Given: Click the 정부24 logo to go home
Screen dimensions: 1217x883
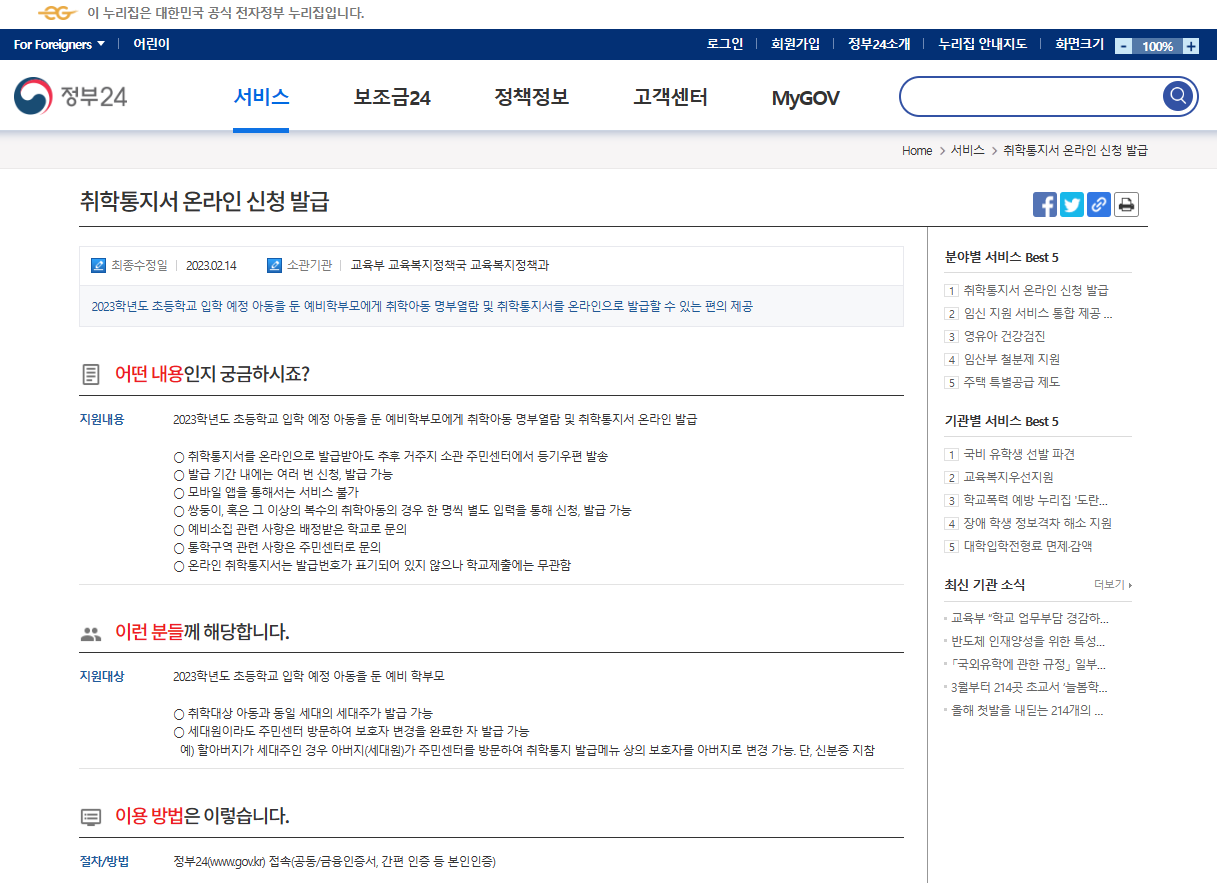Looking at the screenshot, I should (70, 96).
